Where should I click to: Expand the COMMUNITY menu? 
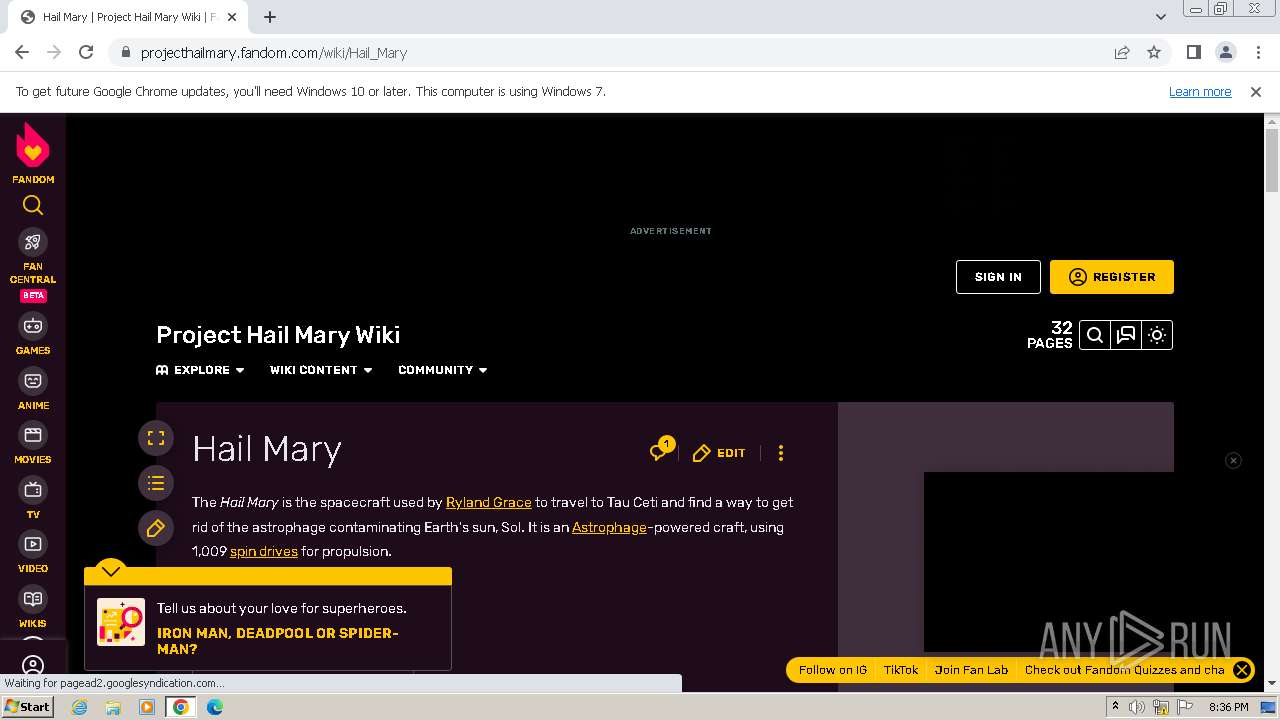pos(443,370)
